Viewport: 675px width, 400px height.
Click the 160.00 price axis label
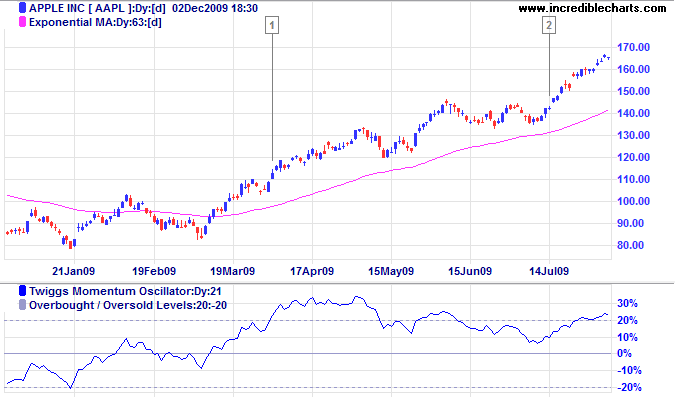coord(633,69)
